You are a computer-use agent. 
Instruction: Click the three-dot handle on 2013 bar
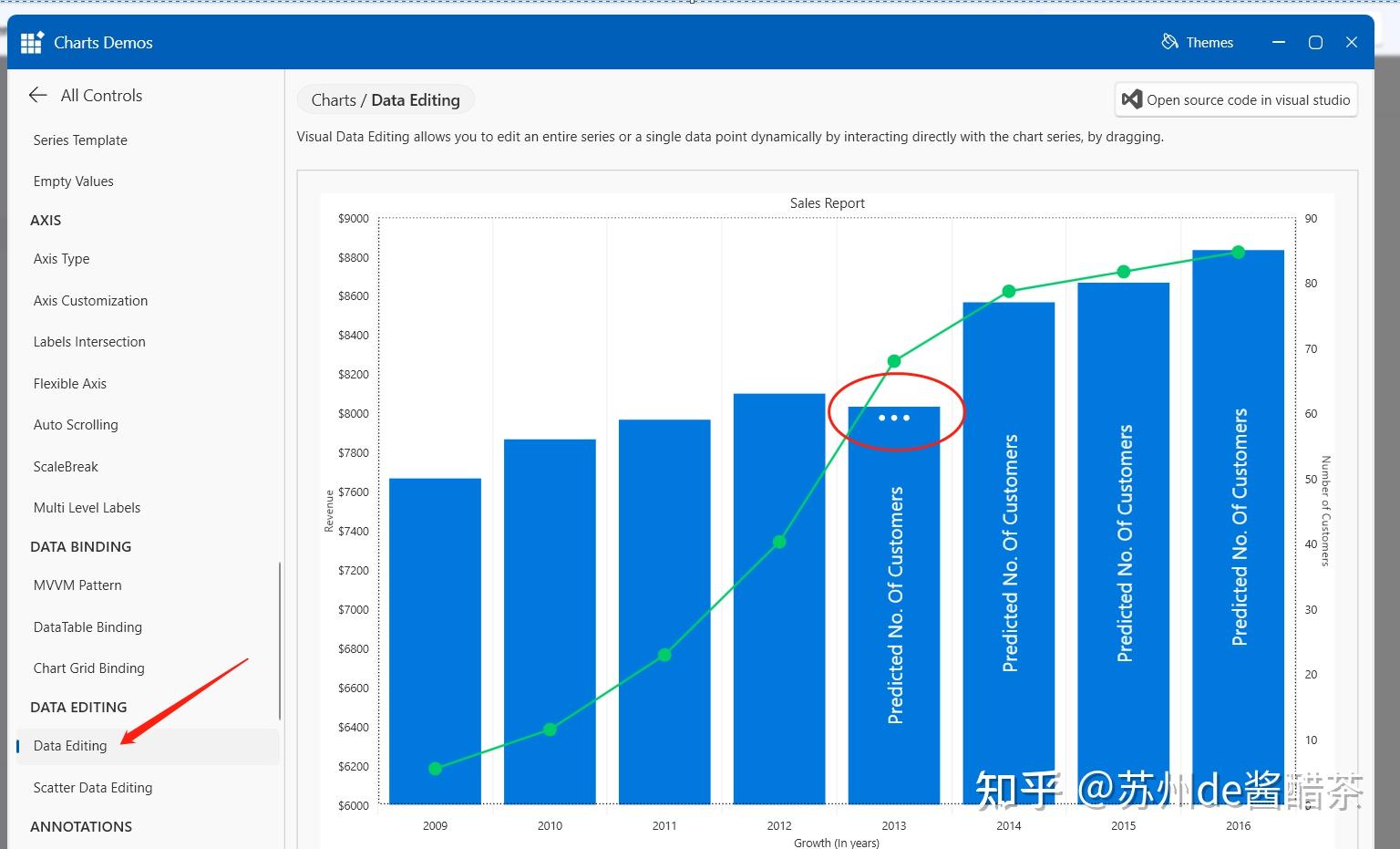tap(894, 418)
